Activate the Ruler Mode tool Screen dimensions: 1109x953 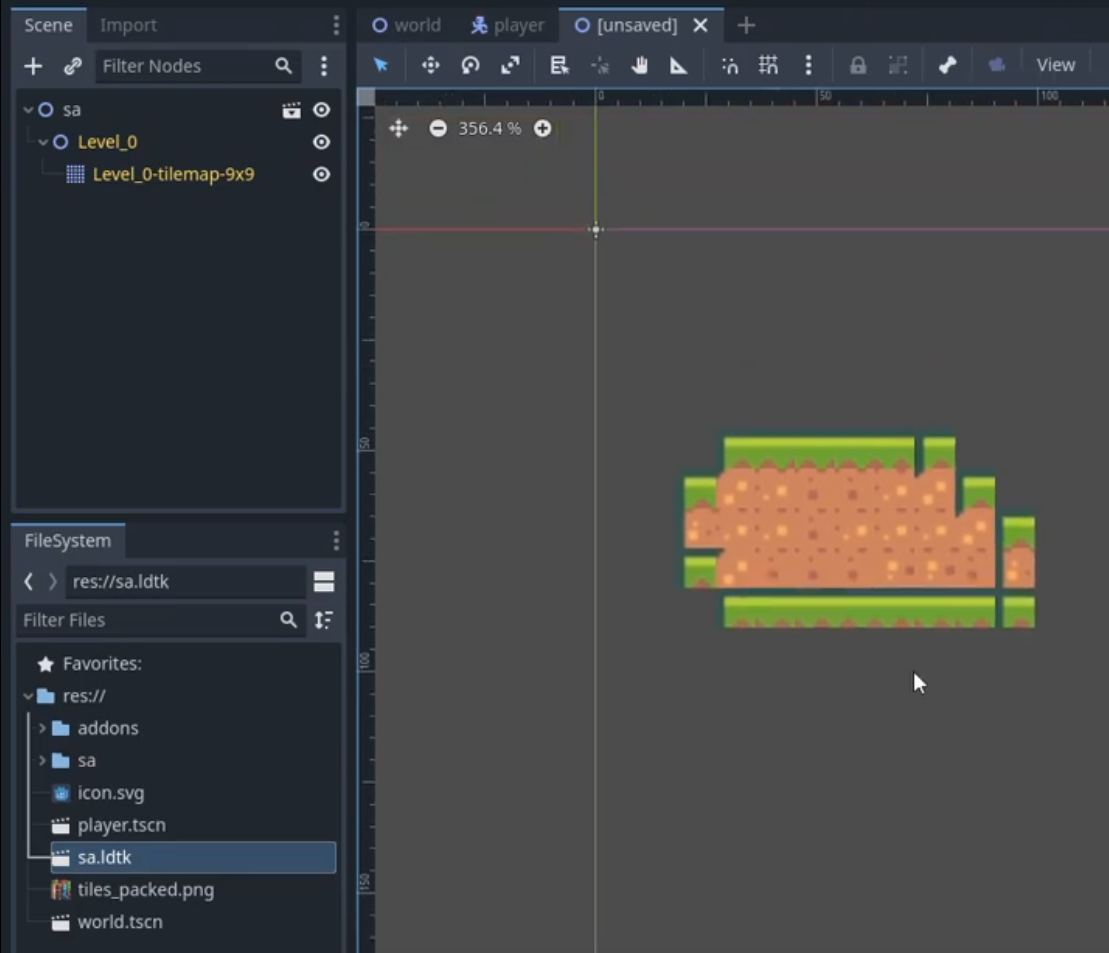(x=678, y=65)
